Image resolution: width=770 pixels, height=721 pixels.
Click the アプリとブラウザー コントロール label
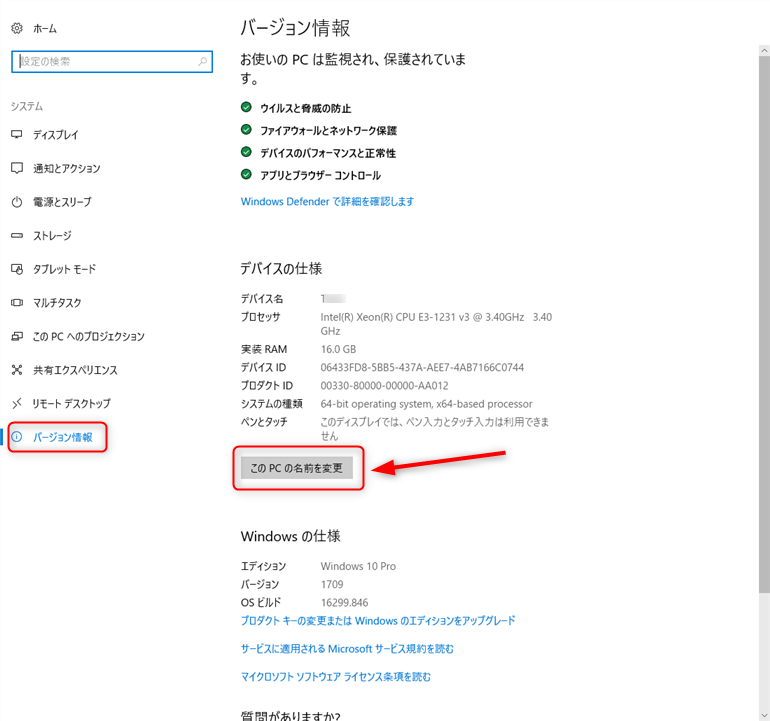[x=320, y=175]
